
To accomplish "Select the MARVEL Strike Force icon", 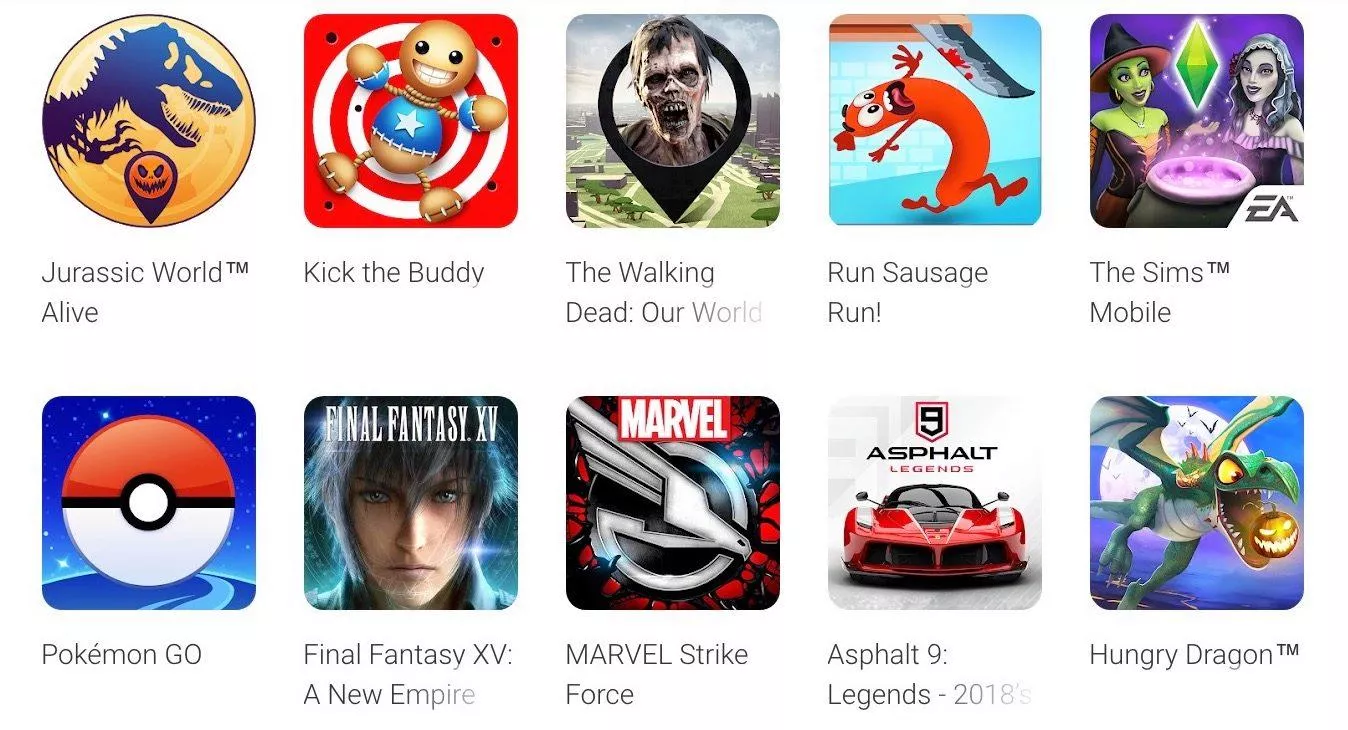I will (673, 503).
